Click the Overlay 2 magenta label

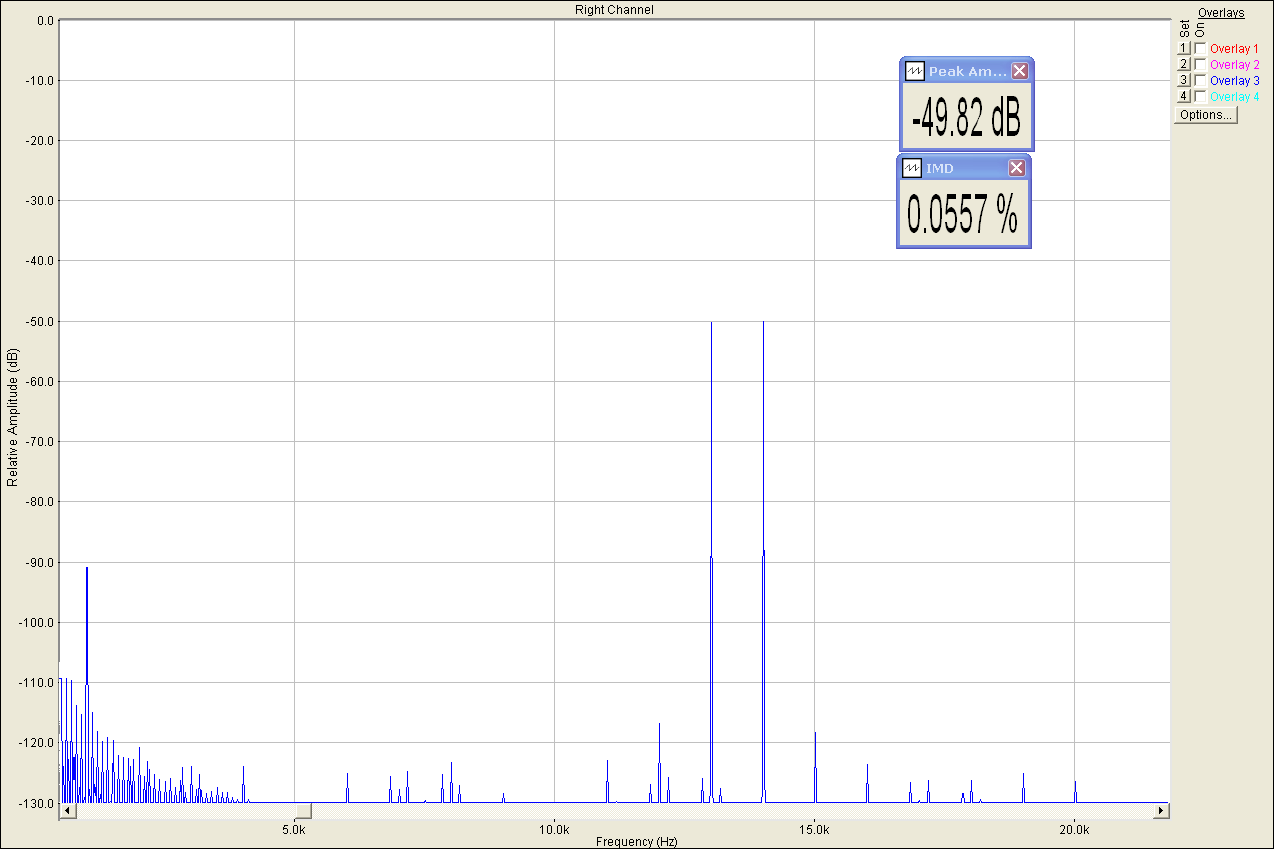(x=1234, y=64)
